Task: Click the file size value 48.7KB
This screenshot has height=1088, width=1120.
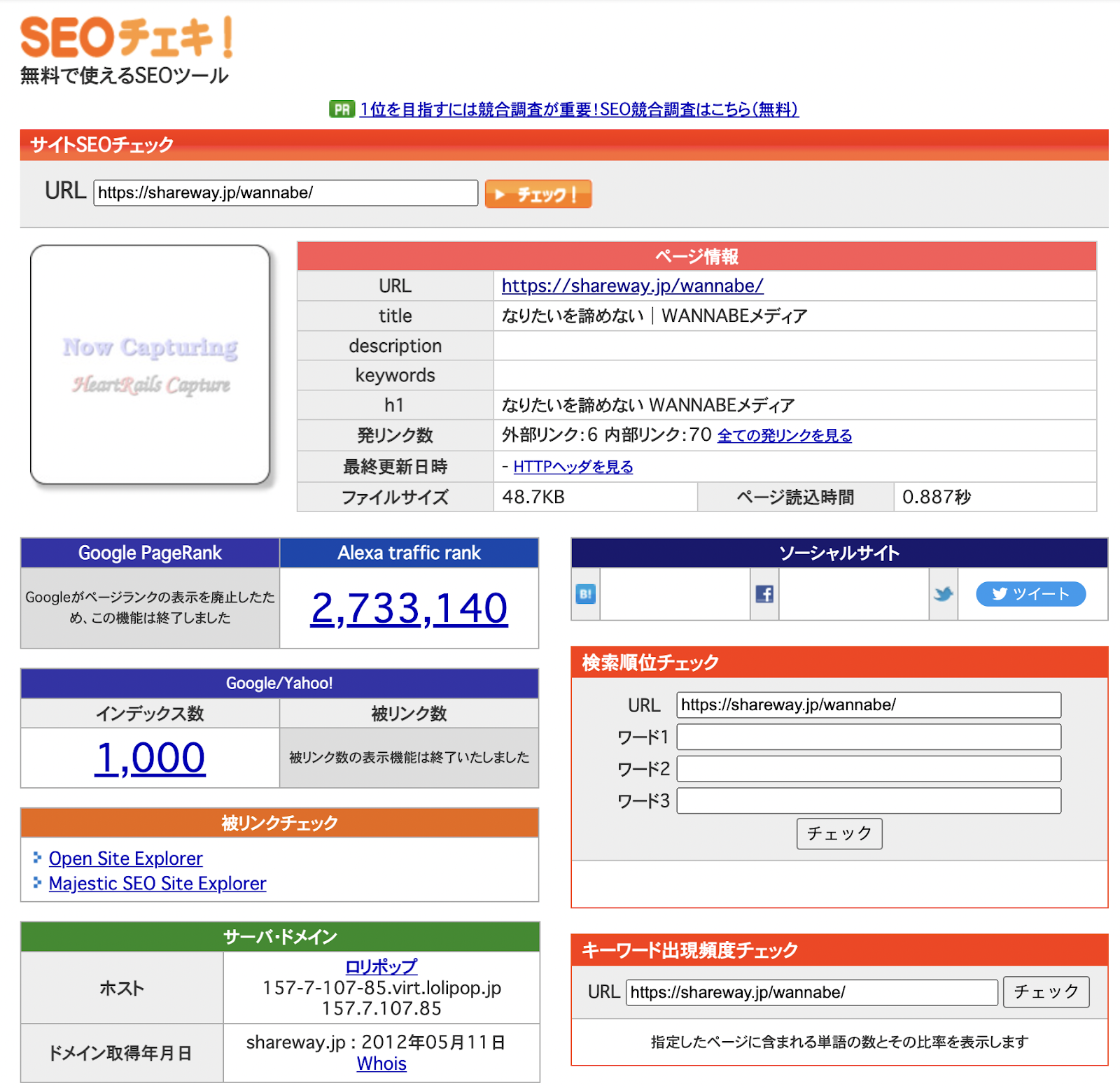Action: 533,497
